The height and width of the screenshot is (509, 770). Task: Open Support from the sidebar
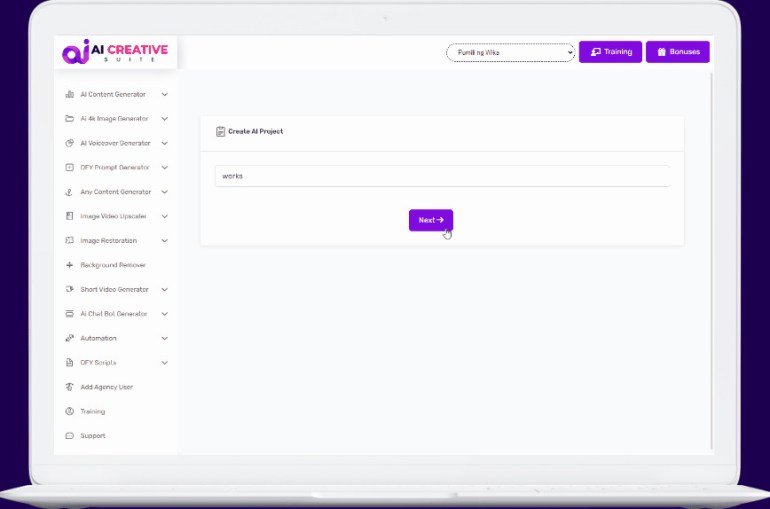pyautogui.click(x=93, y=436)
